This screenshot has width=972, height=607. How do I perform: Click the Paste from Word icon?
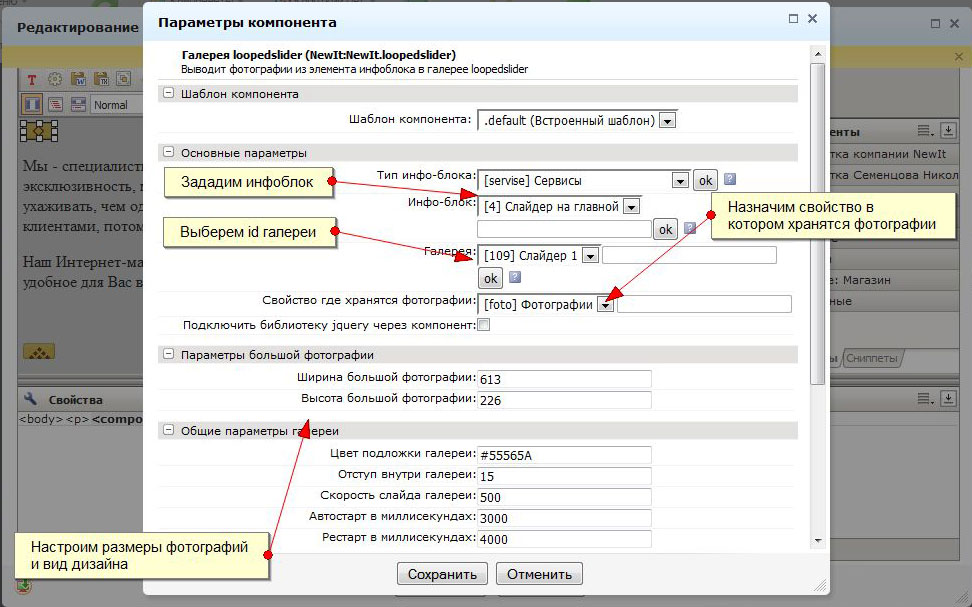[x=78, y=79]
